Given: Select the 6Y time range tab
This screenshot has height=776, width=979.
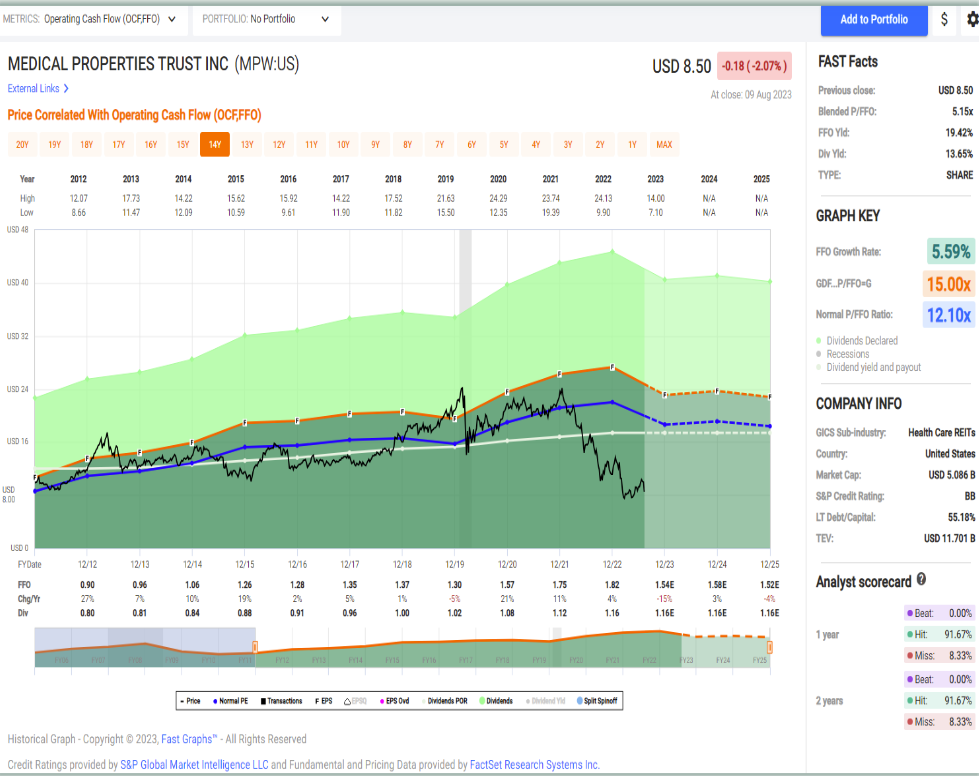Looking at the screenshot, I should [x=472, y=144].
